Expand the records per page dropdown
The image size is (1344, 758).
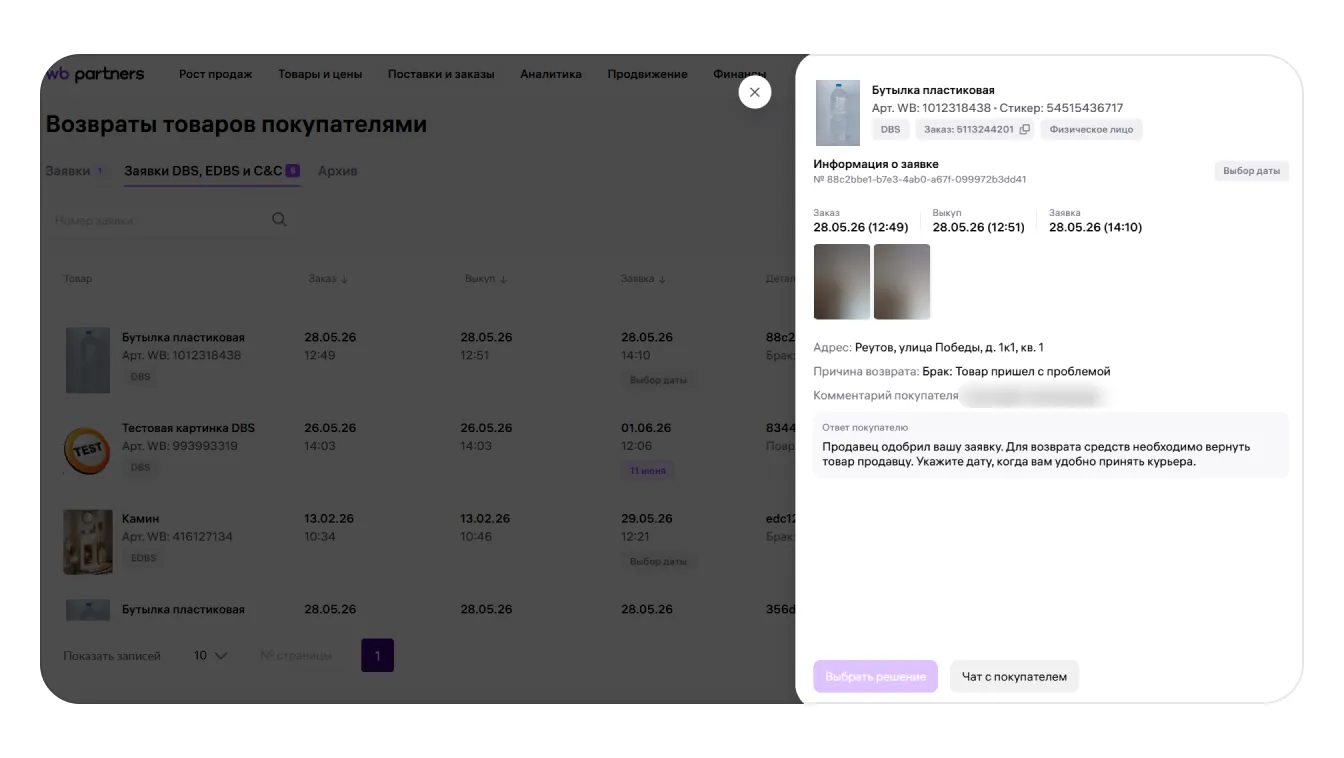click(x=211, y=656)
